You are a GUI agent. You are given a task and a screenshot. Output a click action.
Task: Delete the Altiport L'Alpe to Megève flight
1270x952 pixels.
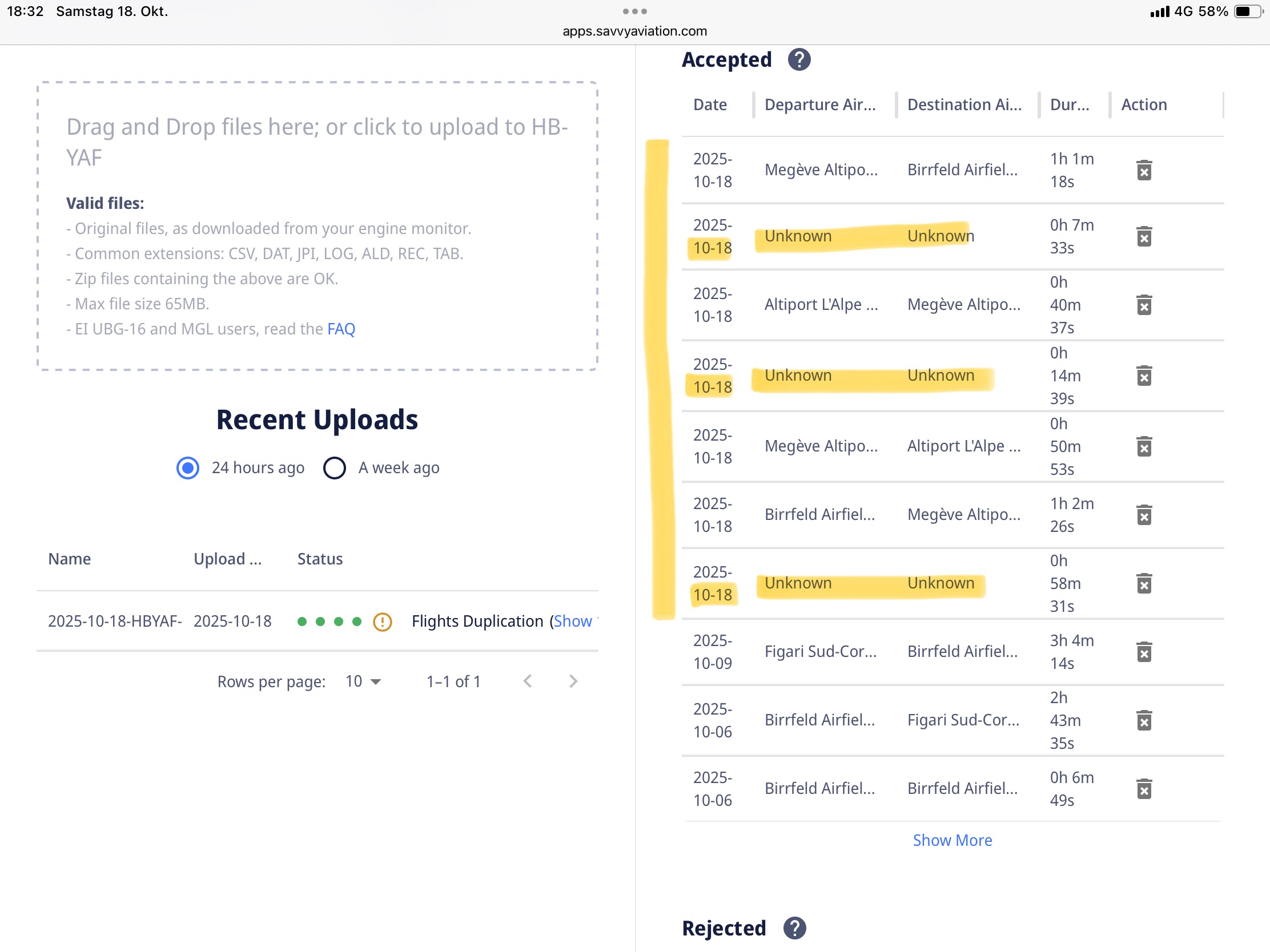[1144, 305]
